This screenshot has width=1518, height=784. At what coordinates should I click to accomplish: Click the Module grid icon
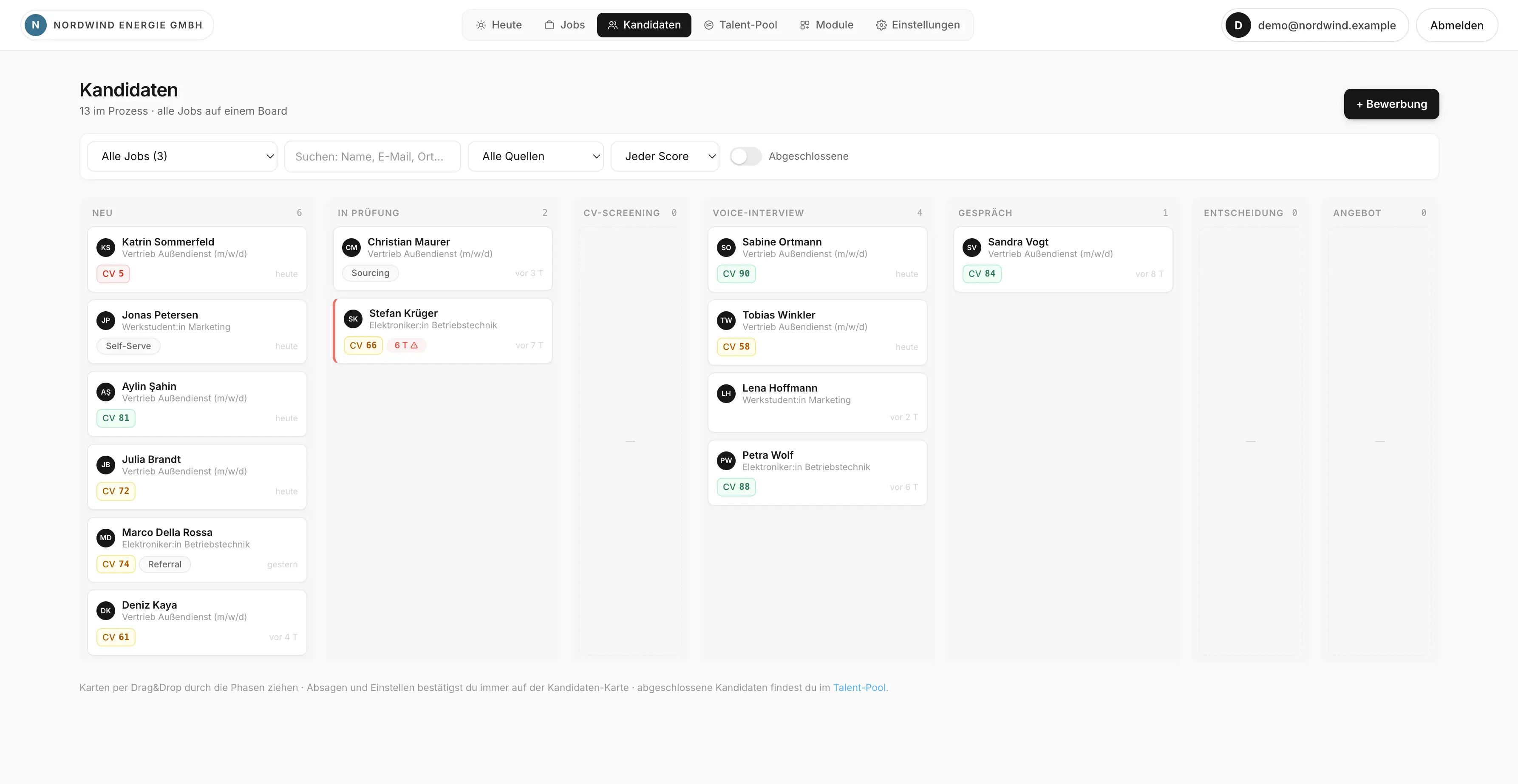pyautogui.click(x=804, y=25)
